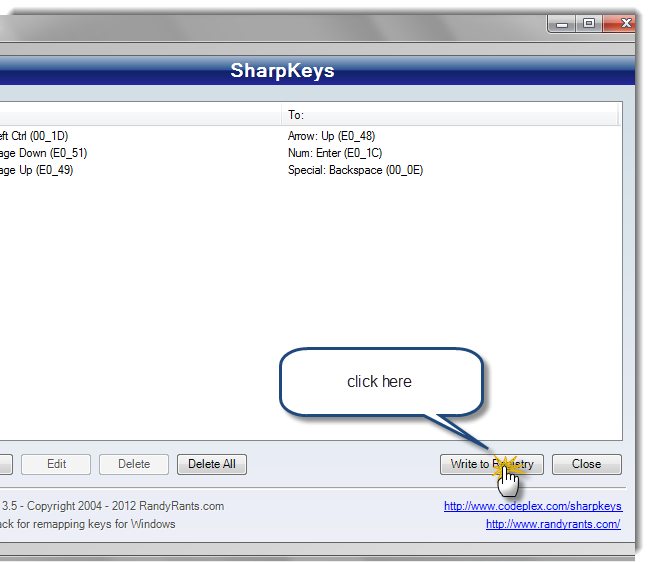This screenshot has height=562, width=650.
Task: Select the Left Ctrl (00_1D) entry
Action: coord(34,136)
